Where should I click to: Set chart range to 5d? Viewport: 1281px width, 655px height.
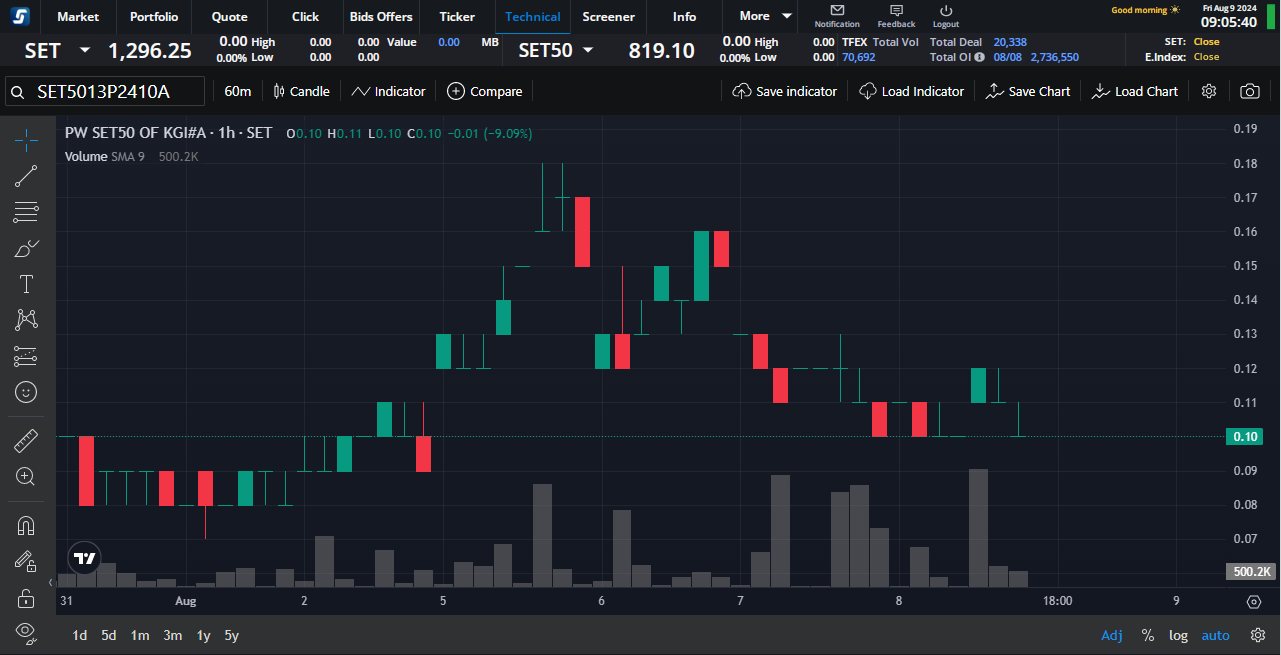point(108,635)
